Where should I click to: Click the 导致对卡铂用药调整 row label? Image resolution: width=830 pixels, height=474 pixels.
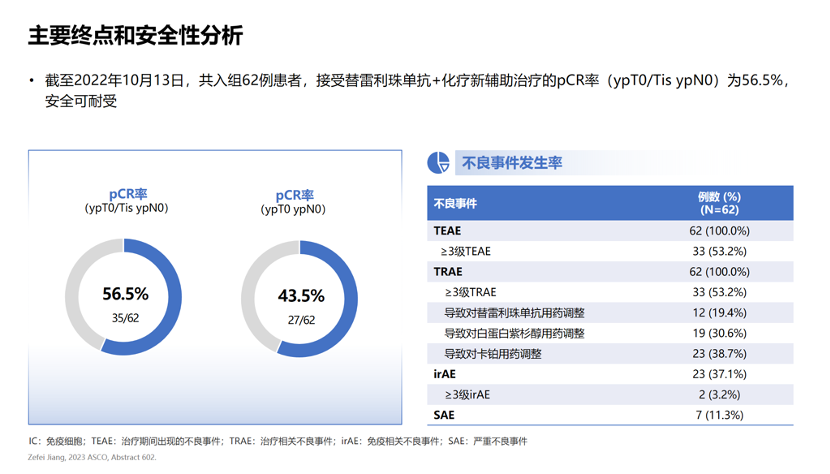pos(493,354)
